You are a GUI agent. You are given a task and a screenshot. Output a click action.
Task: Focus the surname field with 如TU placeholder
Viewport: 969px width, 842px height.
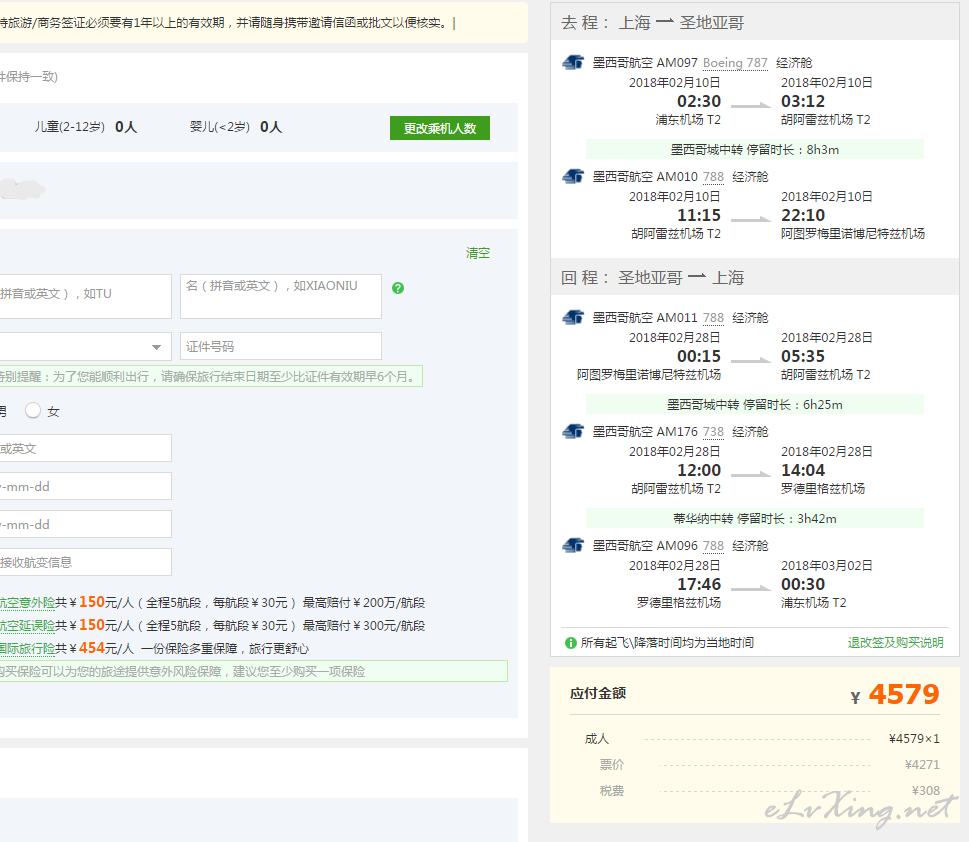(85, 296)
